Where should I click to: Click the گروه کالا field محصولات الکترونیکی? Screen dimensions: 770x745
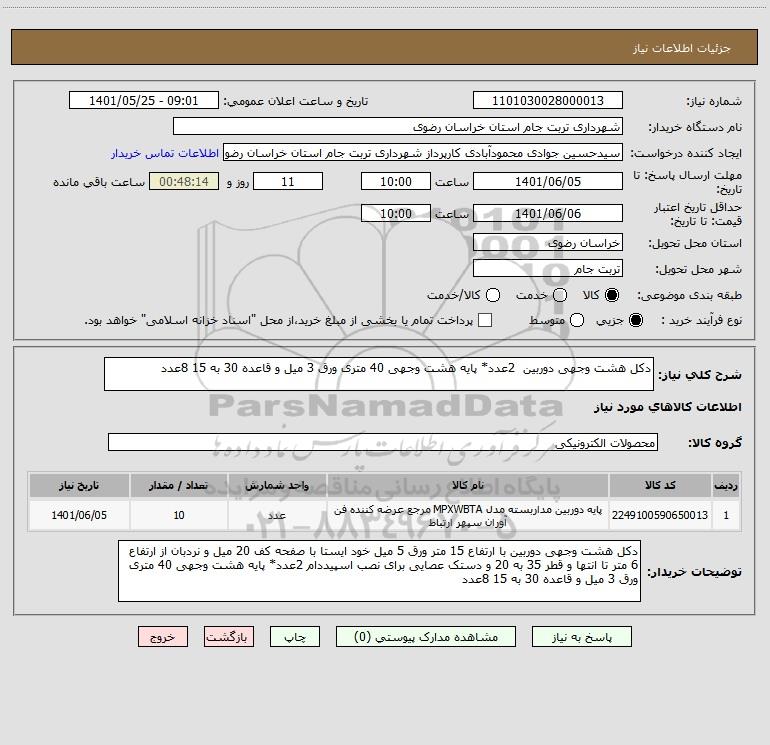383,442
